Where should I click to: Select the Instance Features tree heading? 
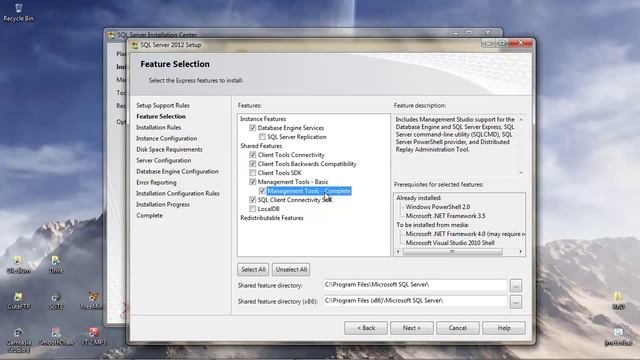pos(263,119)
